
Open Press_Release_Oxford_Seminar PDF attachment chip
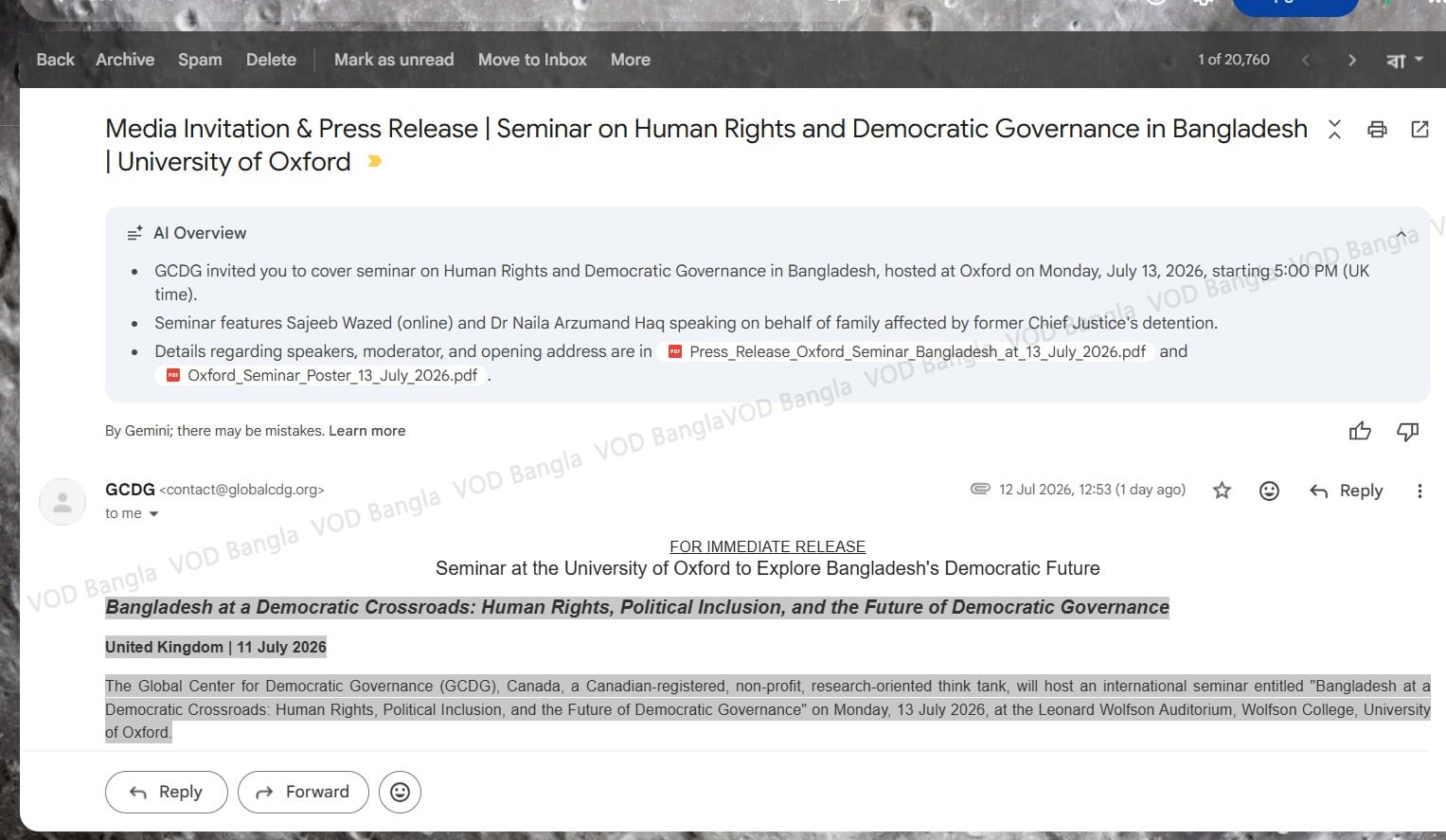click(907, 351)
